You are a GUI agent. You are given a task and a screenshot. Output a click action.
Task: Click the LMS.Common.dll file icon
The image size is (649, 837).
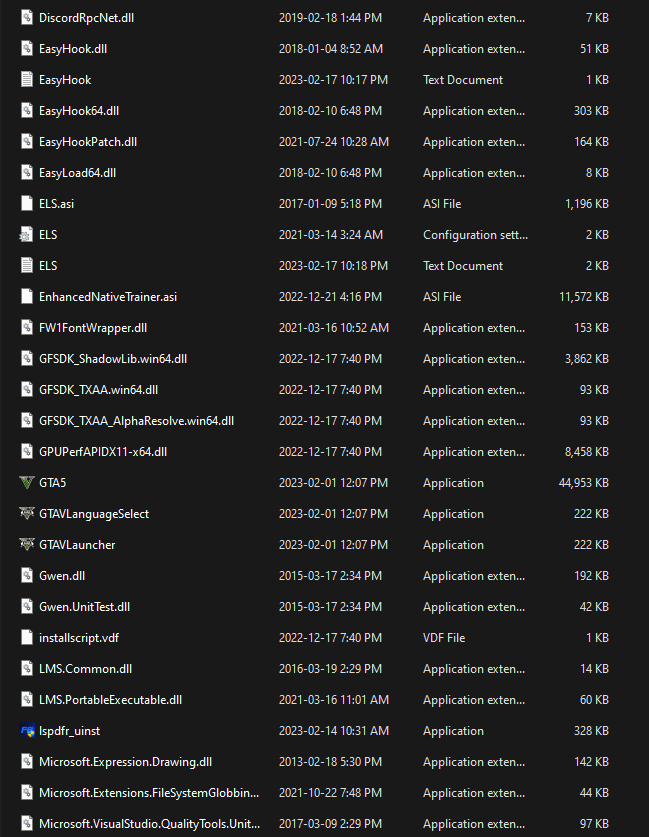click(x=27, y=668)
